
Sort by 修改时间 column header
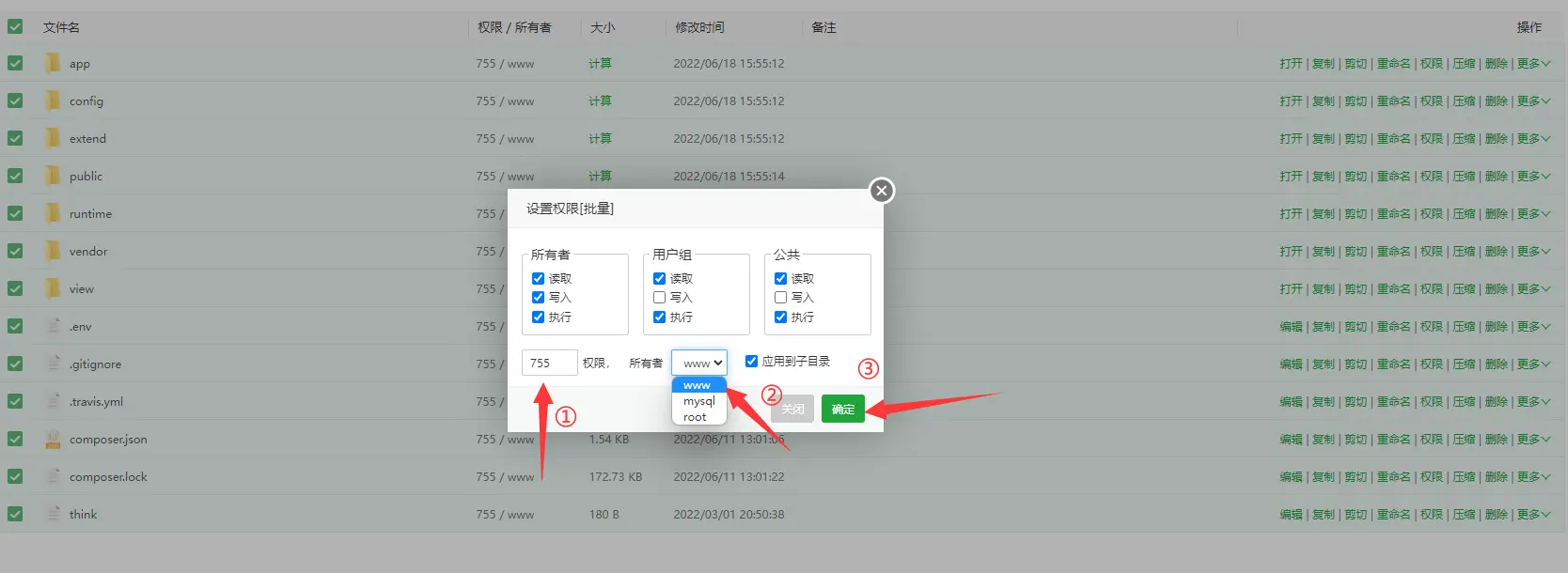[x=699, y=27]
